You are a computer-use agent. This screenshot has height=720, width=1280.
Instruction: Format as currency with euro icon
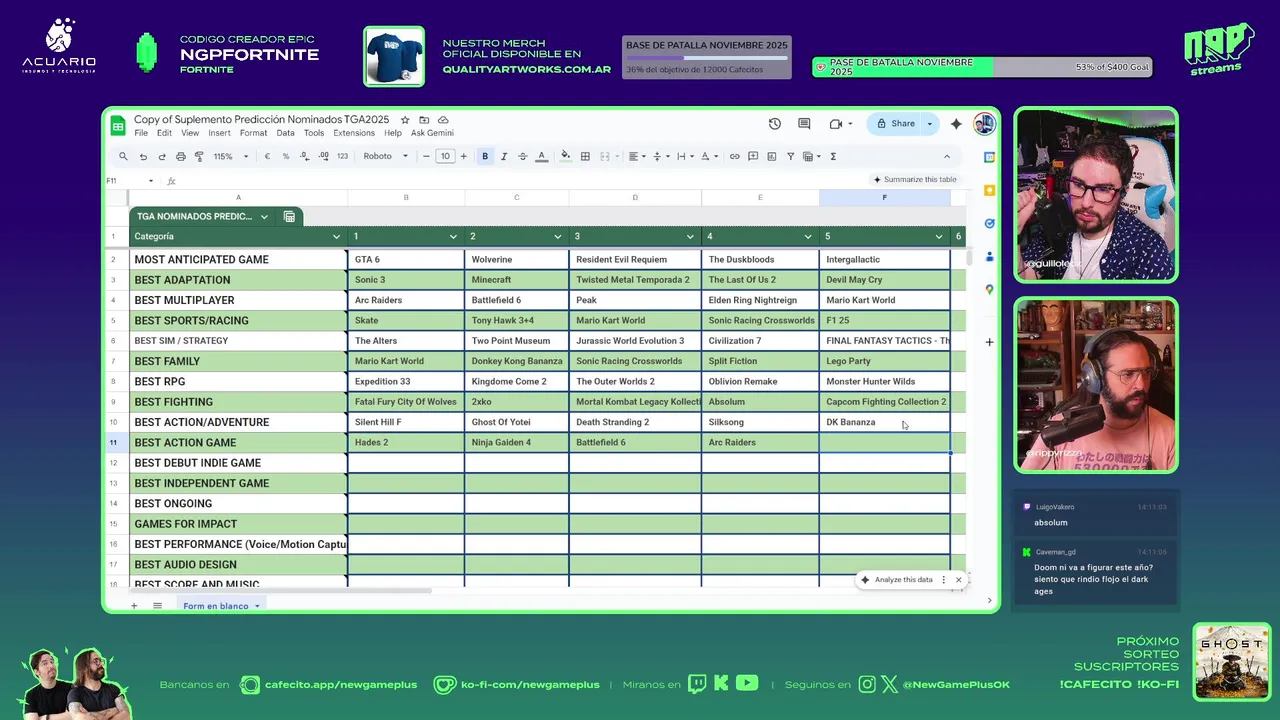pyautogui.click(x=267, y=156)
